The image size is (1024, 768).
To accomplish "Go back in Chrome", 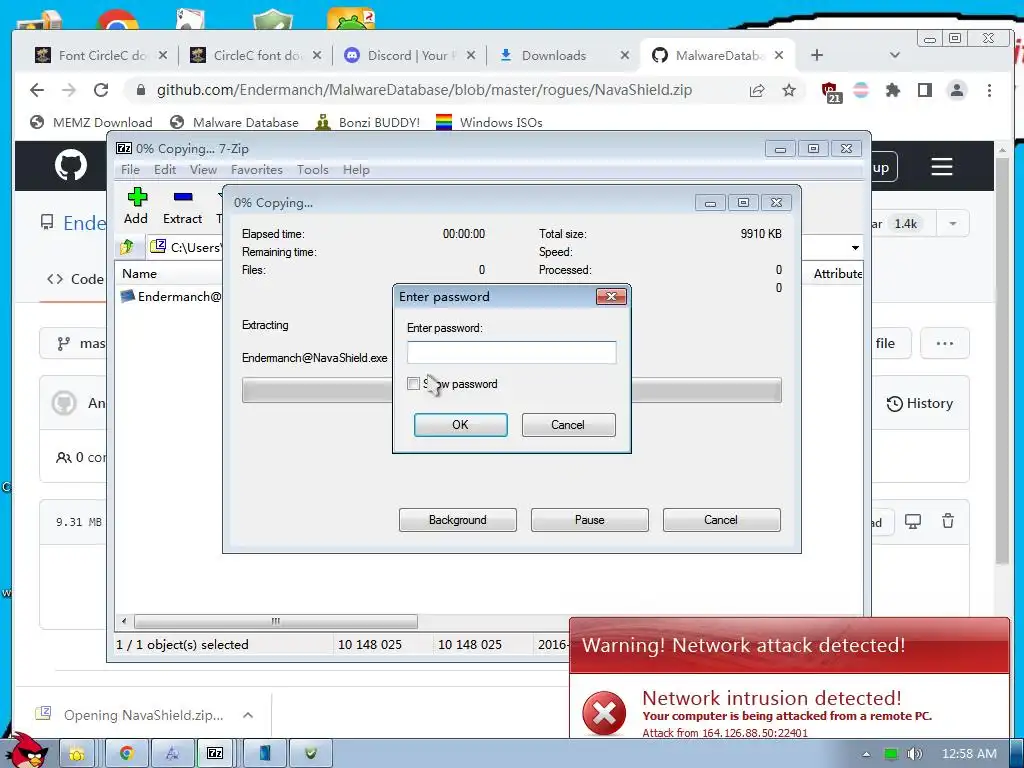I will click(x=37, y=90).
